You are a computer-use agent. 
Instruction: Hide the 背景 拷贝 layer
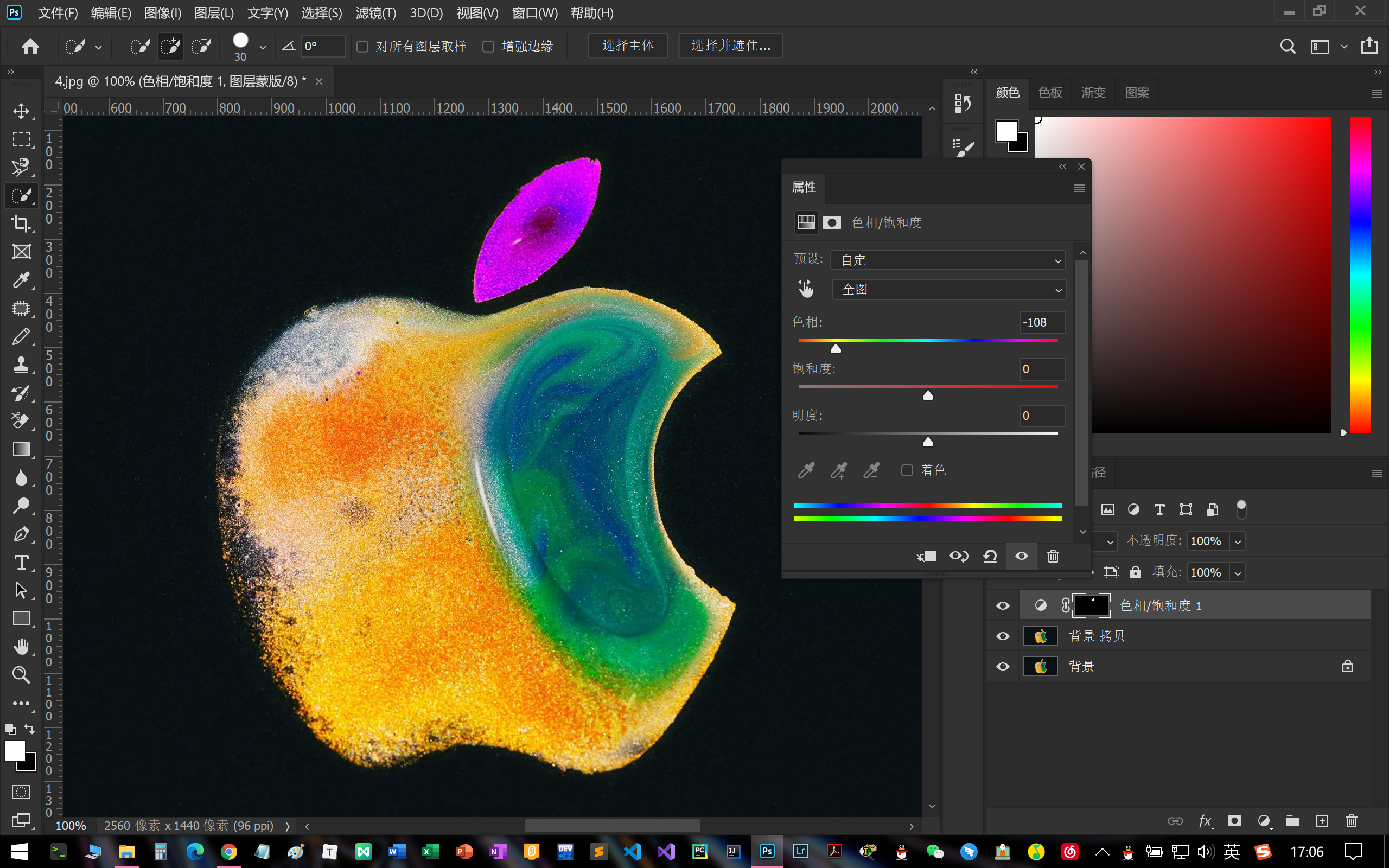coord(1003,636)
